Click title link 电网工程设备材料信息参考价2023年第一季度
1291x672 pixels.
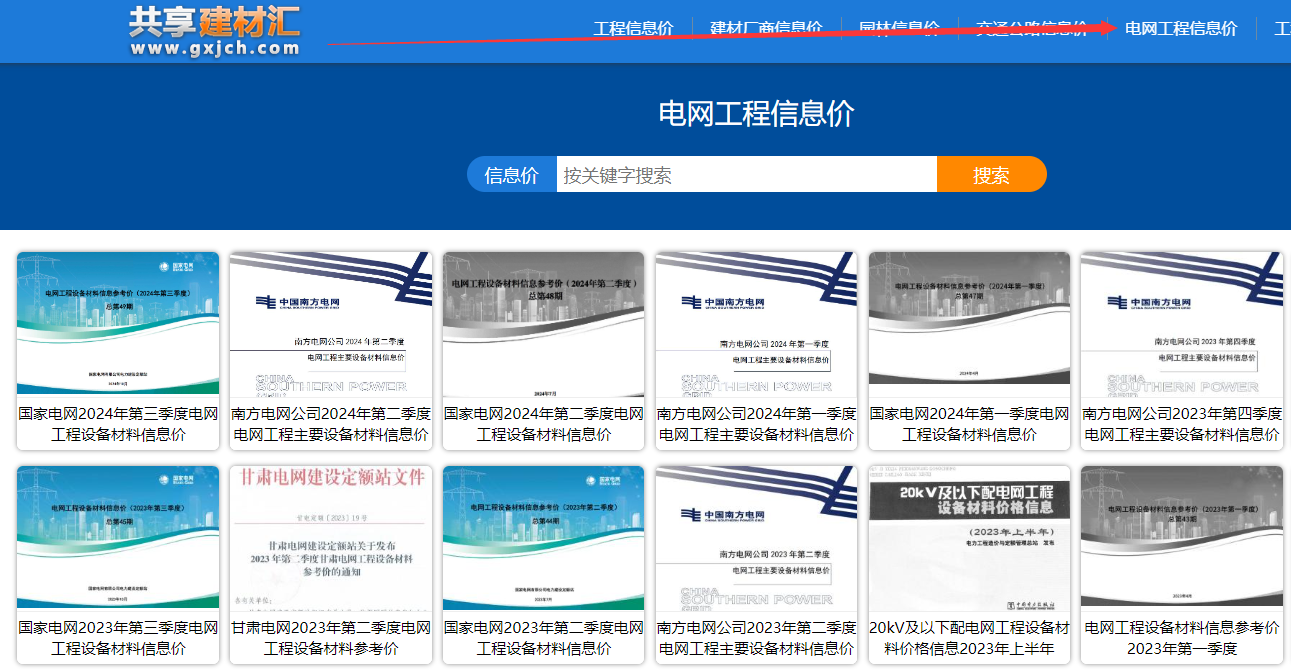point(1182,638)
